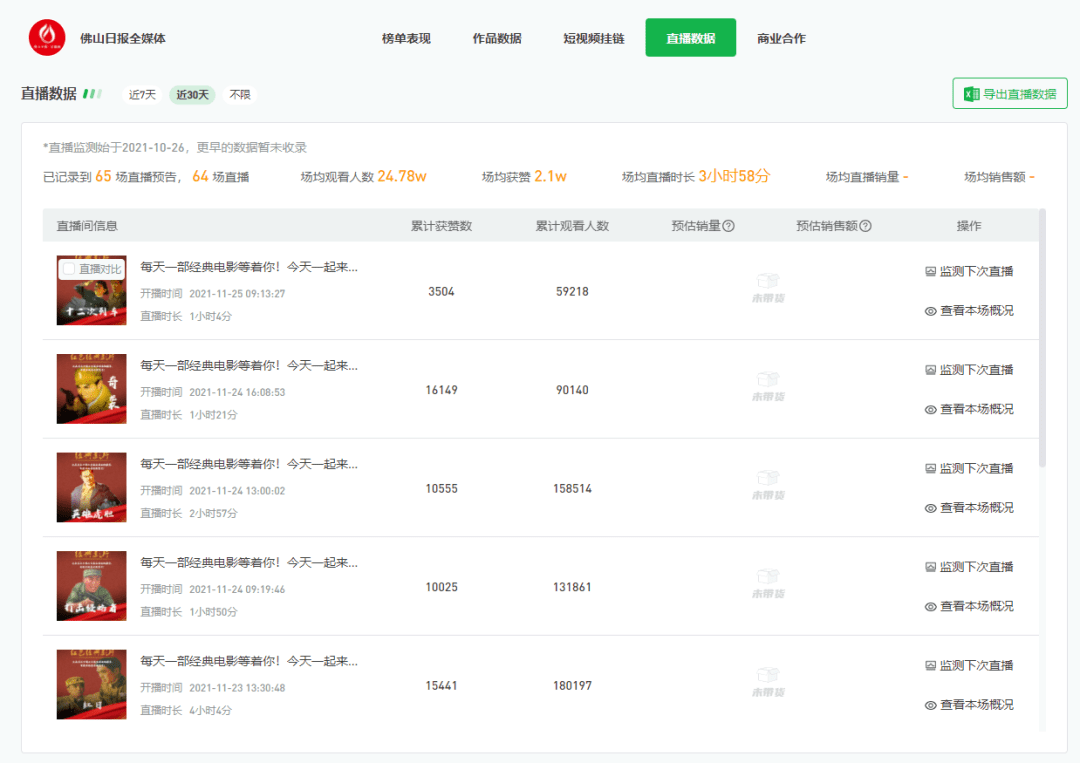Open the 商业合作 tab
The image size is (1080, 763).
tap(781, 38)
